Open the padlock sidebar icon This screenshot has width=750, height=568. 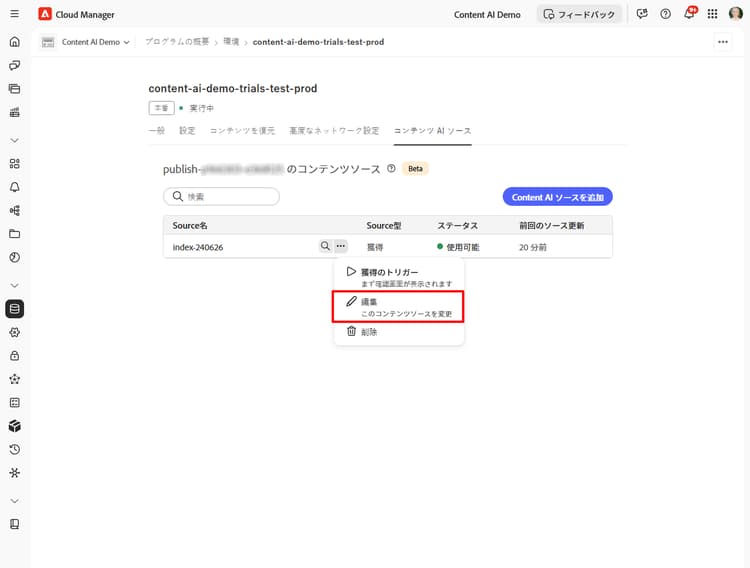15,356
